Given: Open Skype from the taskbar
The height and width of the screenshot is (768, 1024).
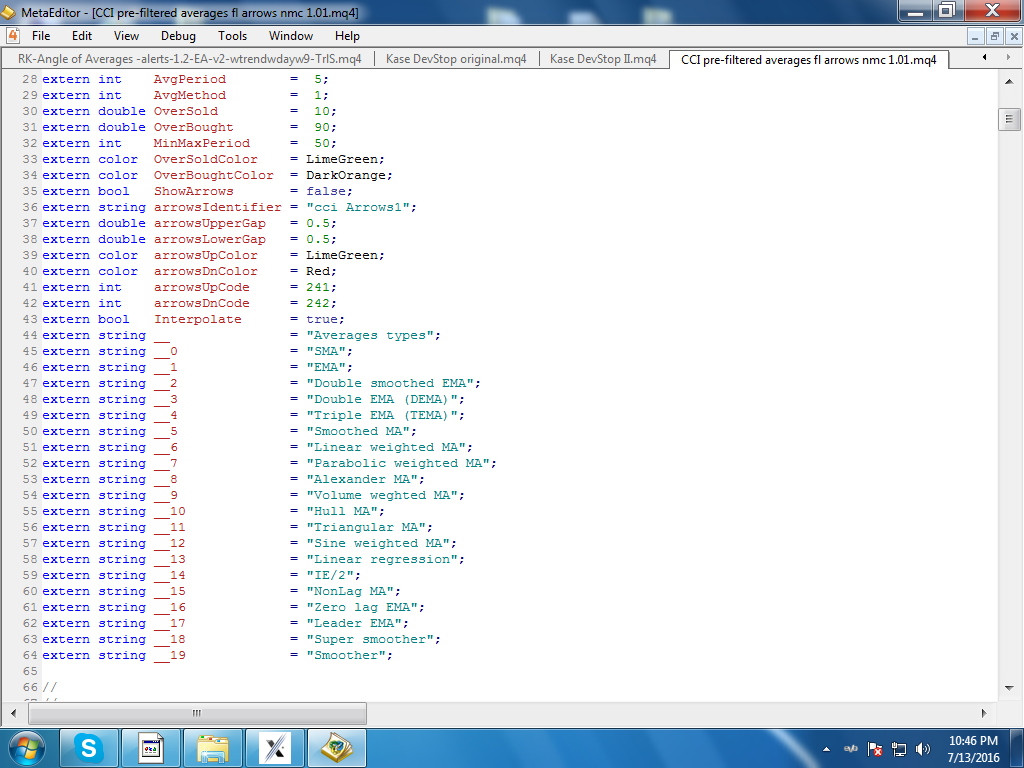Looking at the screenshot, I should [x=89, y=748].
